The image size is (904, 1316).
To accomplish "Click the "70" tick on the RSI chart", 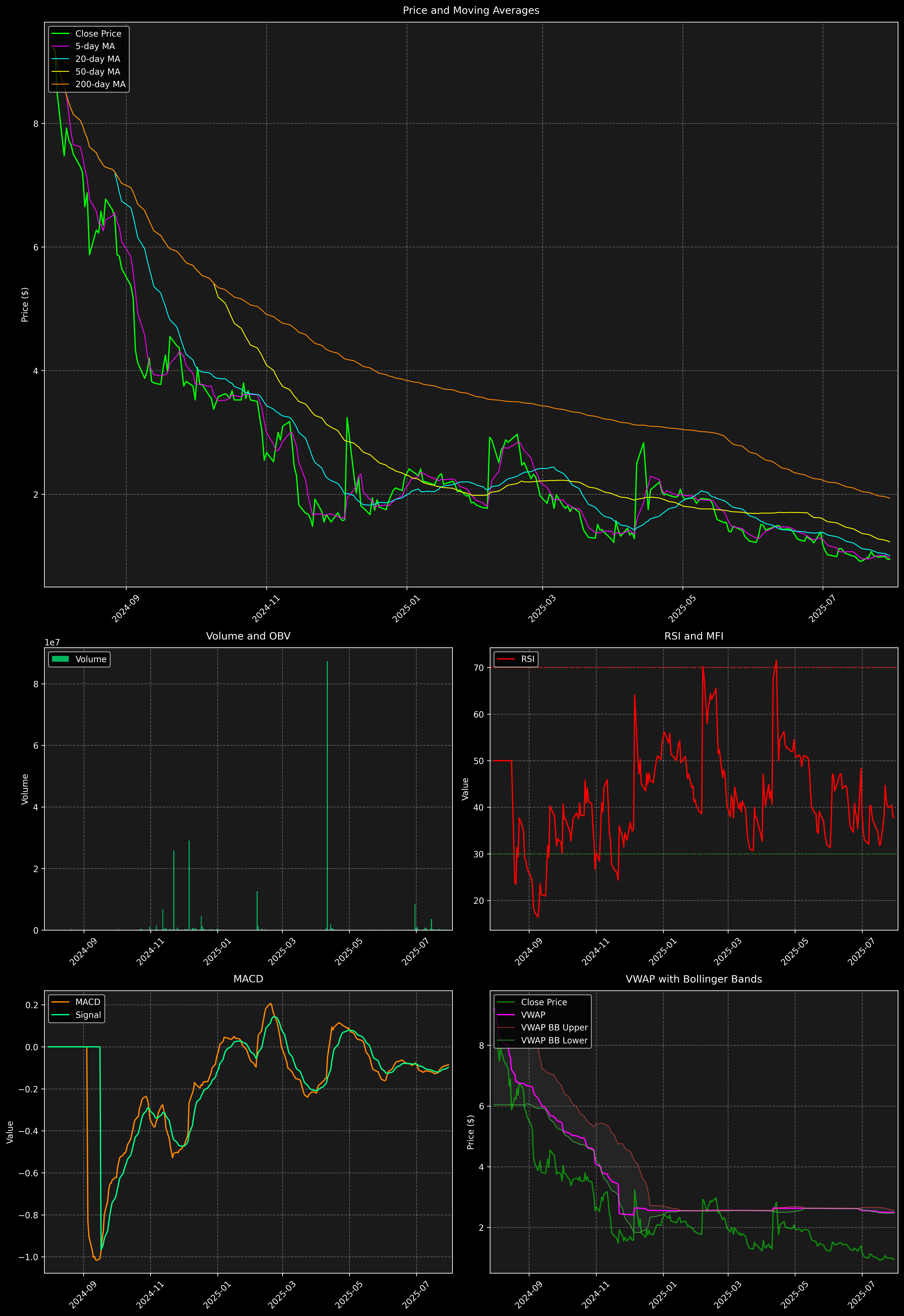I will [x=479, y=668].
